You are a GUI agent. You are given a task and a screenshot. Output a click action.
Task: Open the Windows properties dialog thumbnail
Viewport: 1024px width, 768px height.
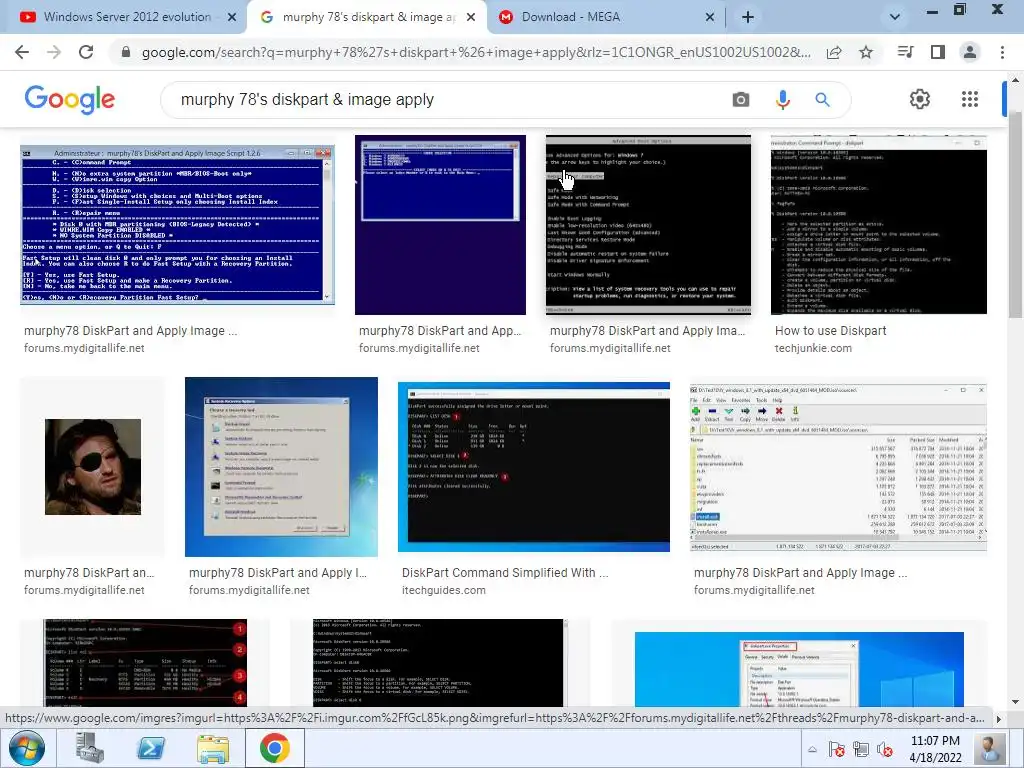tap(799, 669)
